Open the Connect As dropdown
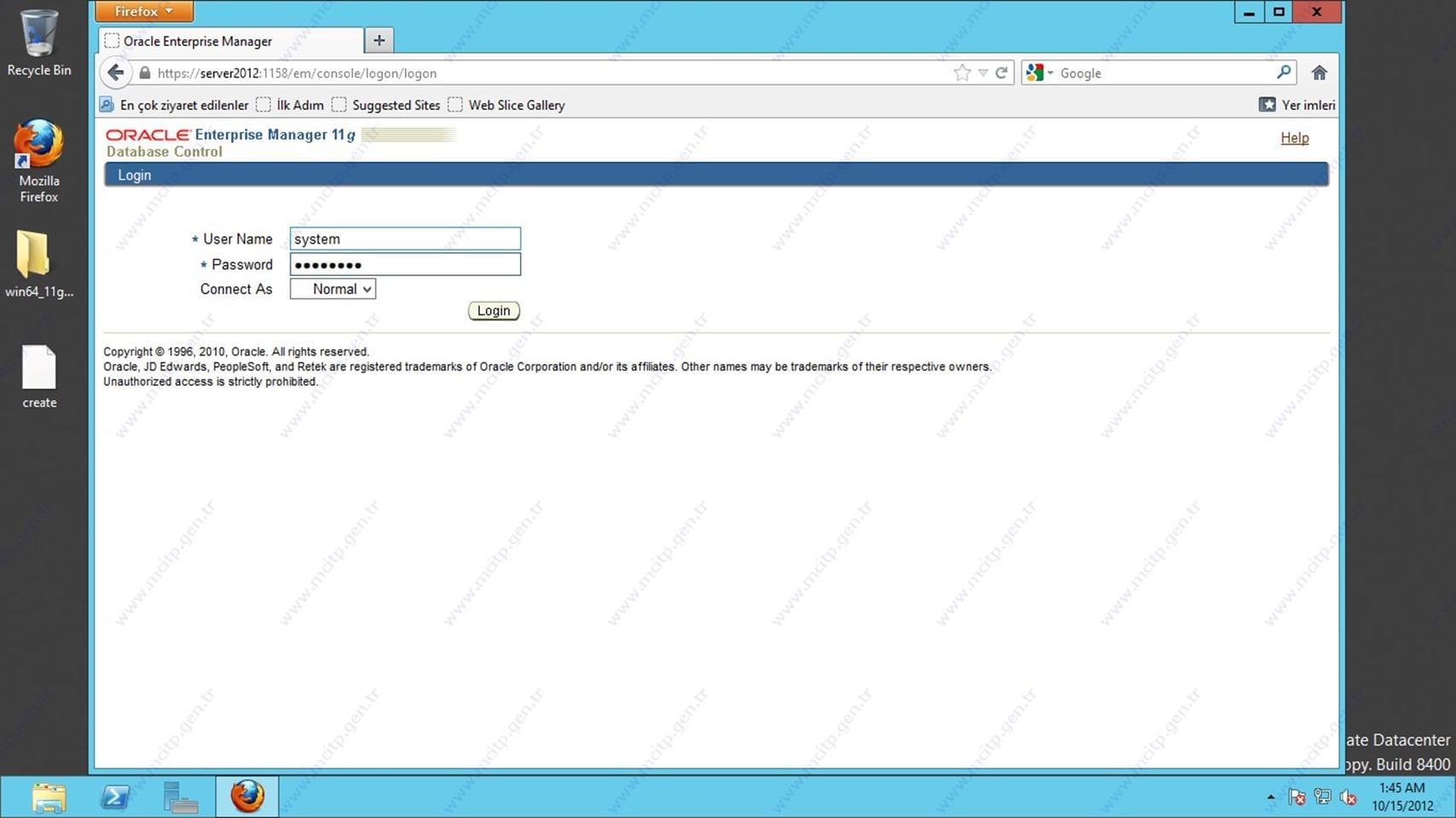 tap(332, 289)
